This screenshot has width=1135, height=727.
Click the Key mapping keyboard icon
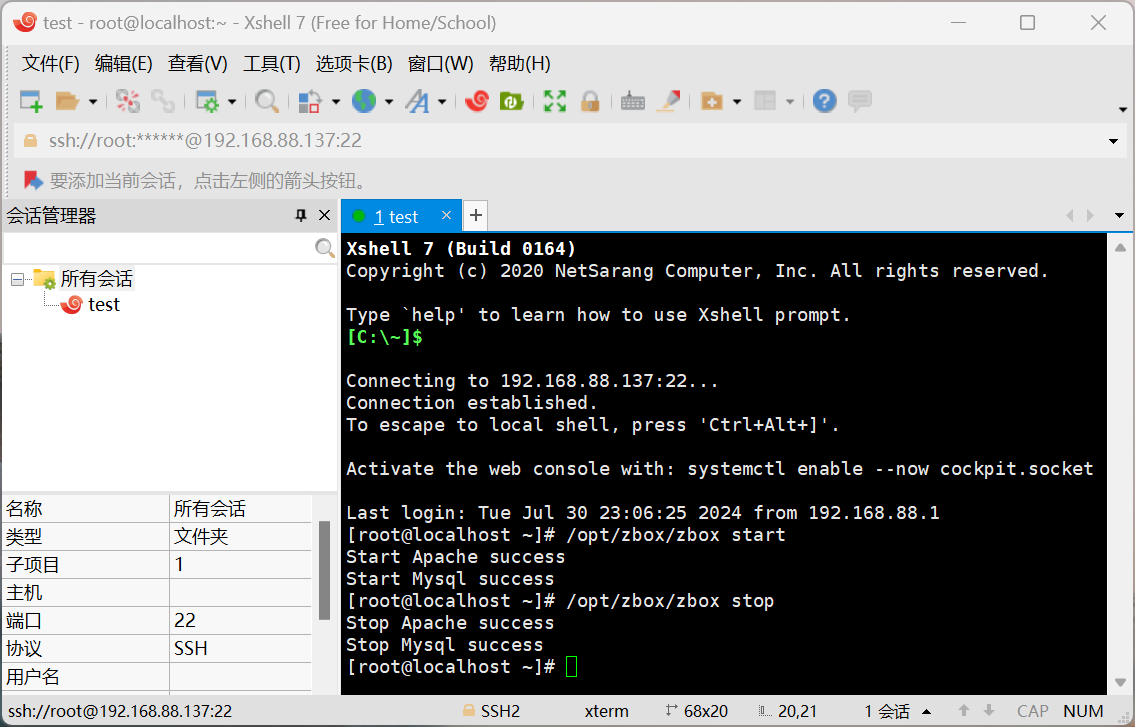[633, 101]
